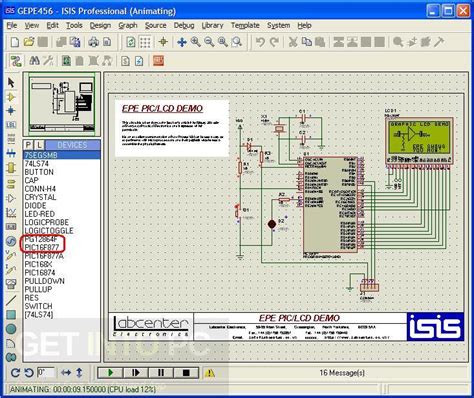The width and height of the screenshot is (474, 398).
Task: Click the Undo arrow icon
Action: pos(260,42)
